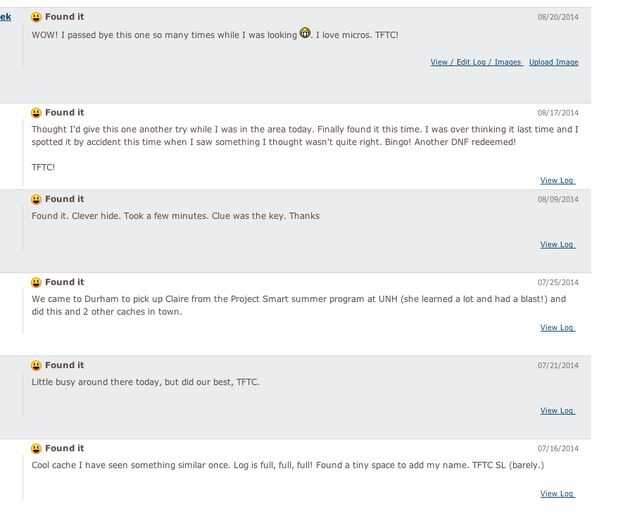
Task: Click the Found it smiley on 07/16/2014 log
Action: click(x=37, y=449)
